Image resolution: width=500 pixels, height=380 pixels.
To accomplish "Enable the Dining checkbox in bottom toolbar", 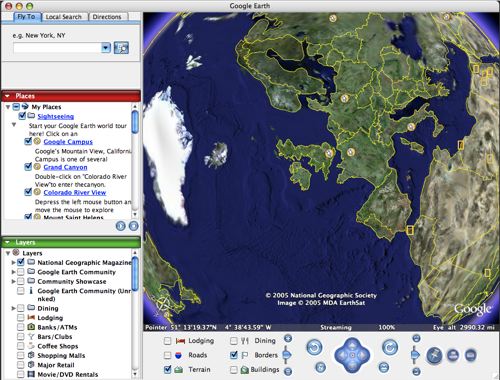I will pyautogui.click(x=234, y=341).
